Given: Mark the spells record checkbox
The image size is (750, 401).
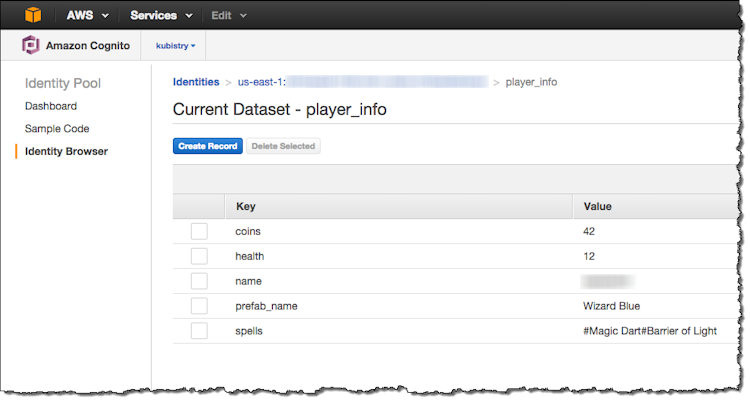Looking at the screenshot, I should point(199,331).
